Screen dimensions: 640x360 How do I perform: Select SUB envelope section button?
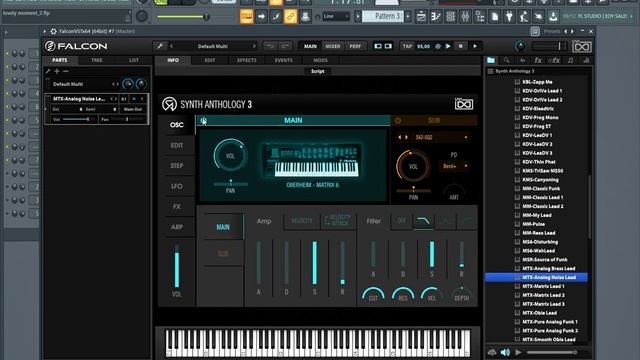[223, 253]
